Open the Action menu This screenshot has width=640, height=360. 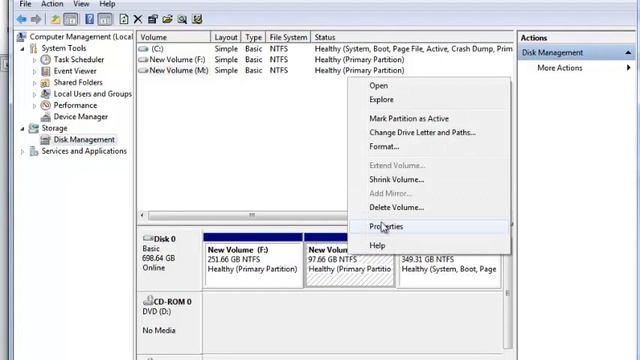pyautogui.click(x=52, y=4)
